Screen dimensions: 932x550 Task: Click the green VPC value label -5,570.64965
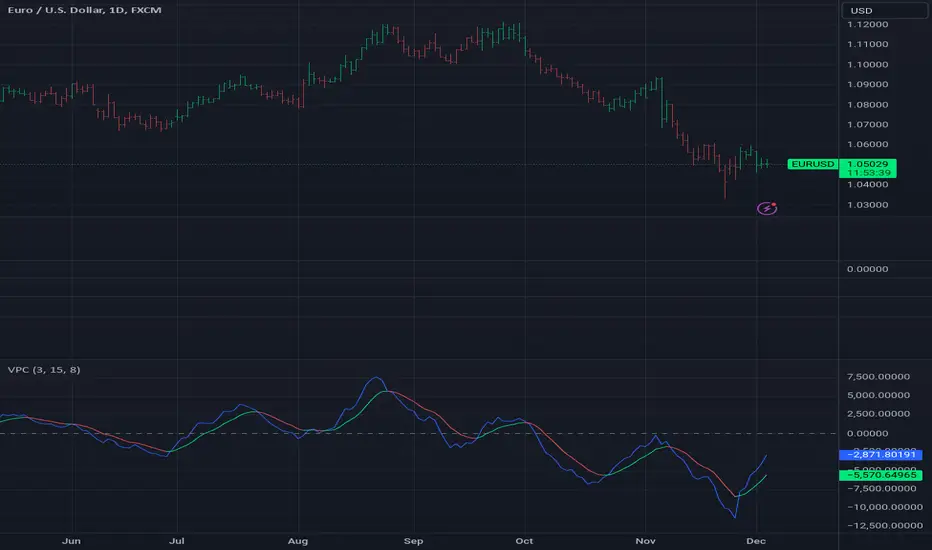pyautogui.click(x=873, y=475)
